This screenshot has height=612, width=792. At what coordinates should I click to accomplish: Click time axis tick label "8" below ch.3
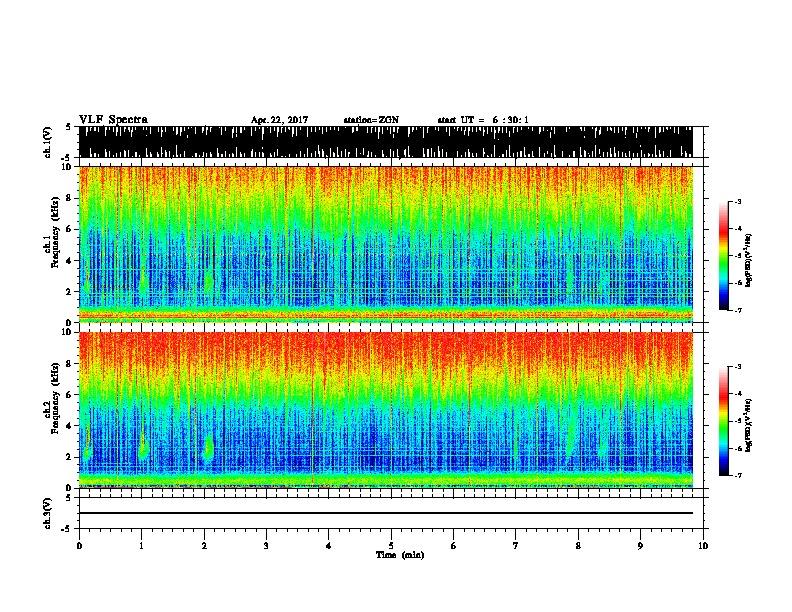pyautogui.click(x=578, y=546)
